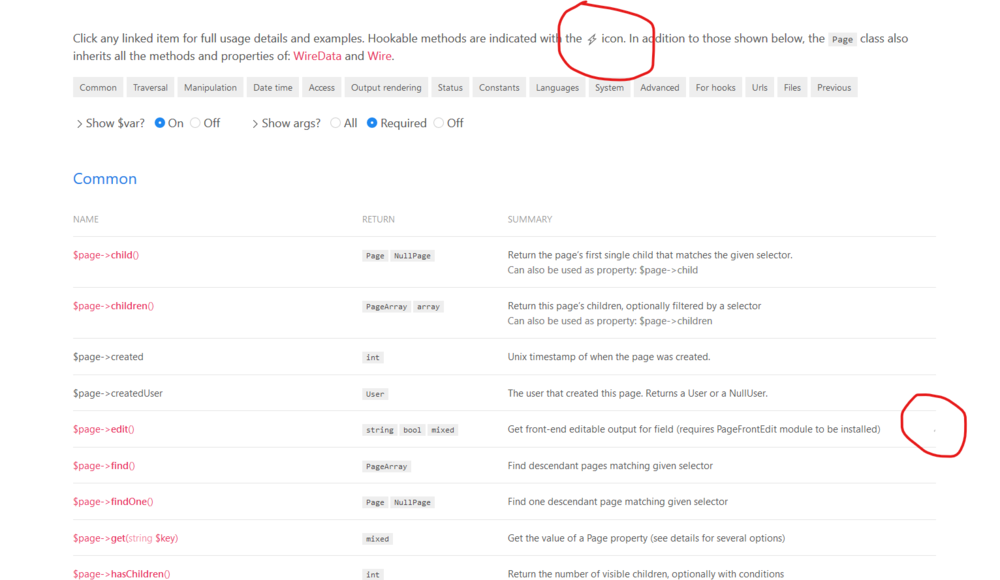The width and height of the screenshot is (1000, 580).
Task: View the $page->findOne() method page
Action: click(x=112, y=501)
